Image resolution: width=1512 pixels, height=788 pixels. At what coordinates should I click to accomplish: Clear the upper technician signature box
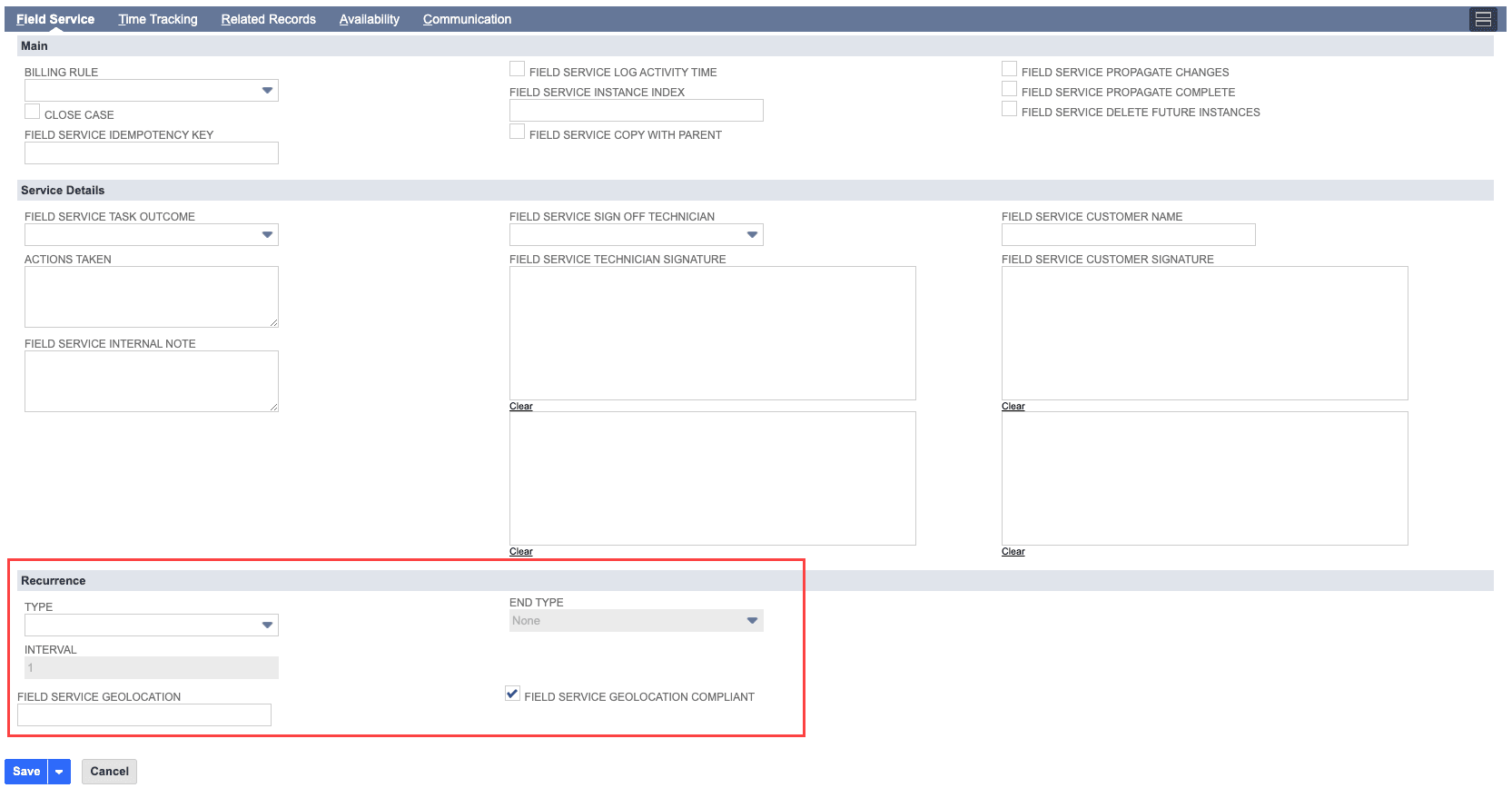pos(521,406)
